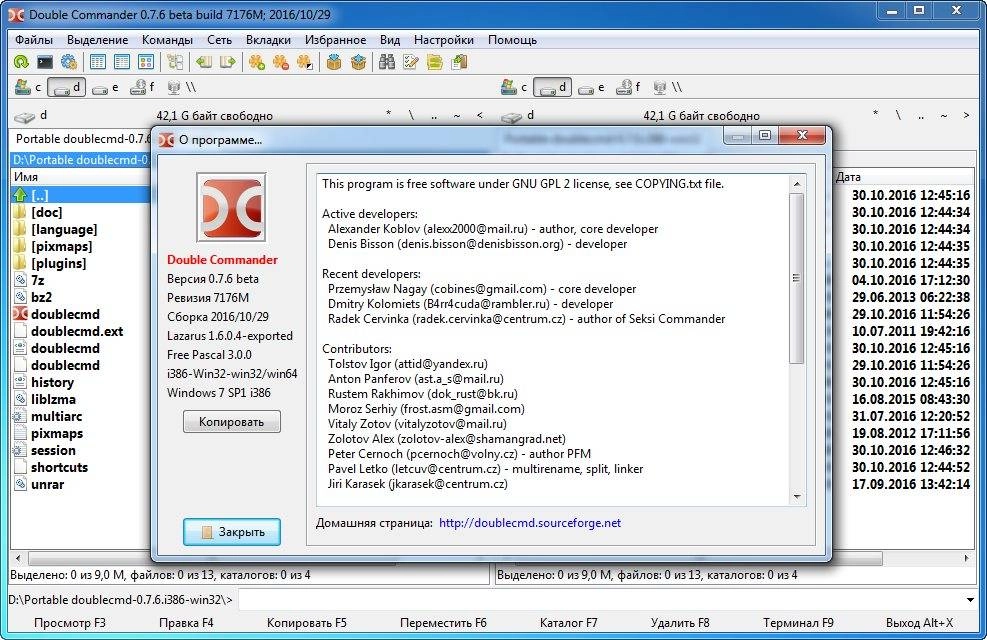Click the greyed tree-view toolbar icon
The height and width of the screenshot is (640, 987).
pyautogui.click(x=175, y=62)
